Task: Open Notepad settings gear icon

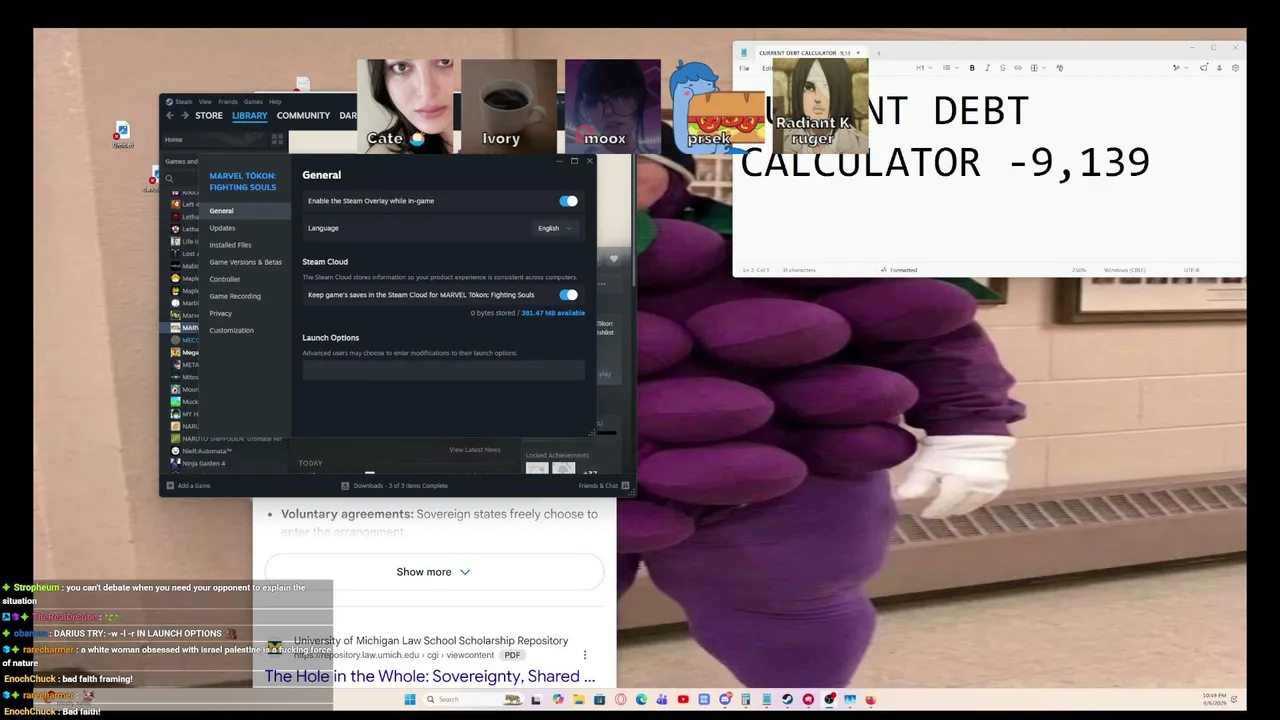Action: pos(1235,68)
